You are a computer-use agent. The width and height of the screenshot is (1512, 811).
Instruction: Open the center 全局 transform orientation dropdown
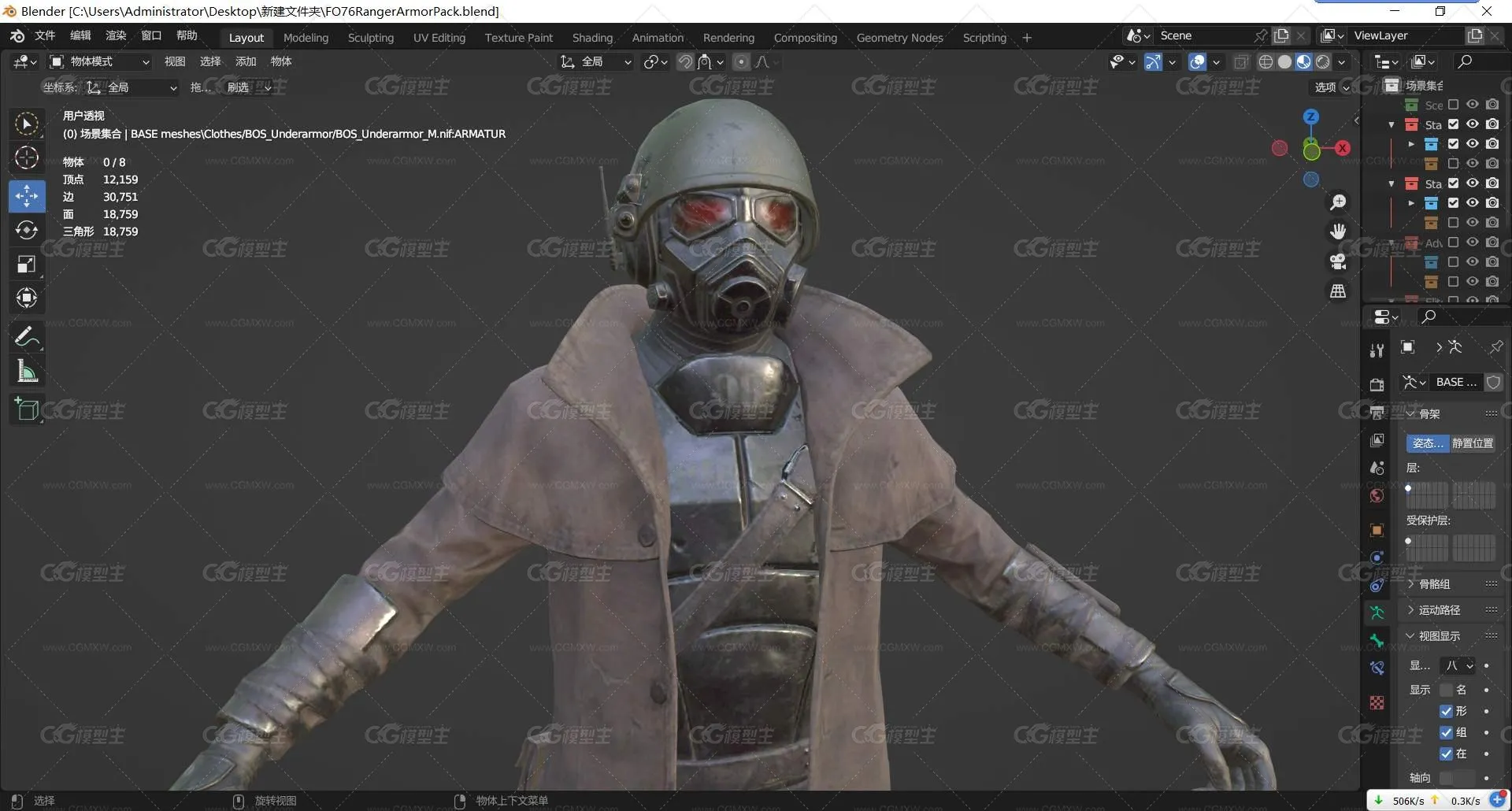pyautogui.click(x=595, y=61)
